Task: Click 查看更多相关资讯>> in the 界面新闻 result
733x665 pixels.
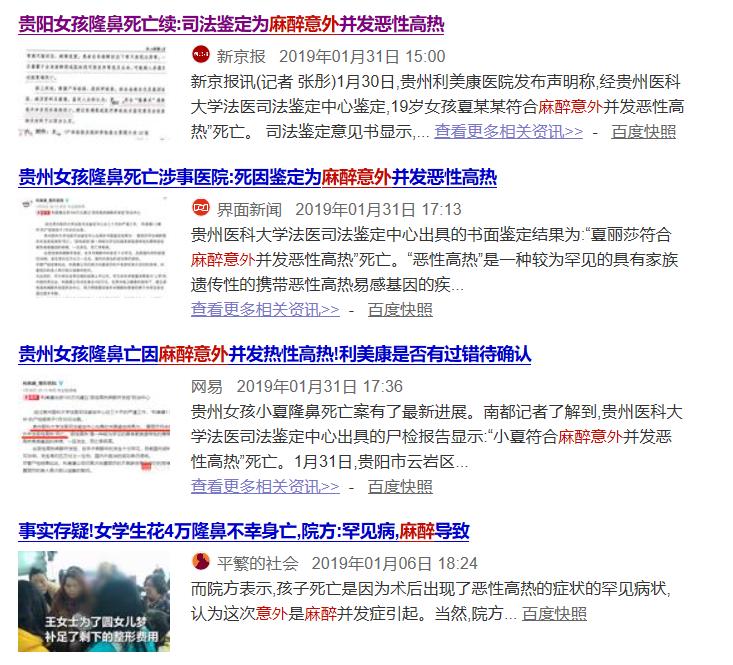Action: pyautogui.click(x=265, y=310)
